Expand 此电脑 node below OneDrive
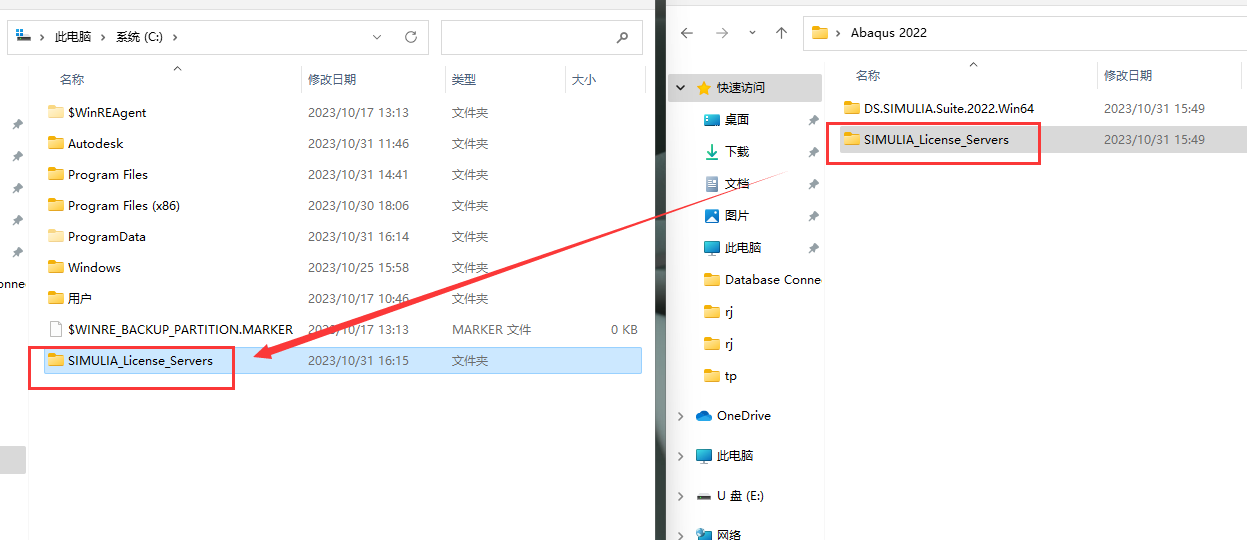Image resolution: width=1247 pixels, height=540 pixels. click(681, 456)
